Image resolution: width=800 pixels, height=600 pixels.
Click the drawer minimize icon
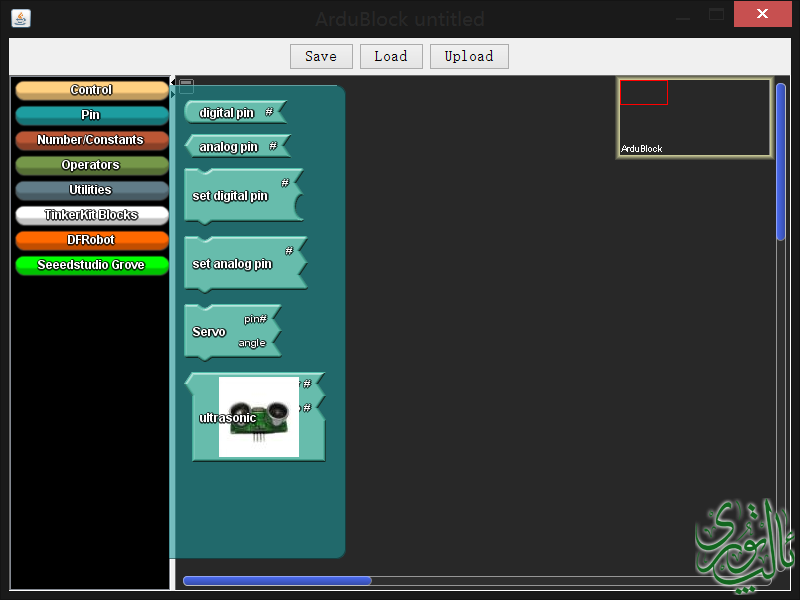[x=186, y=85]
